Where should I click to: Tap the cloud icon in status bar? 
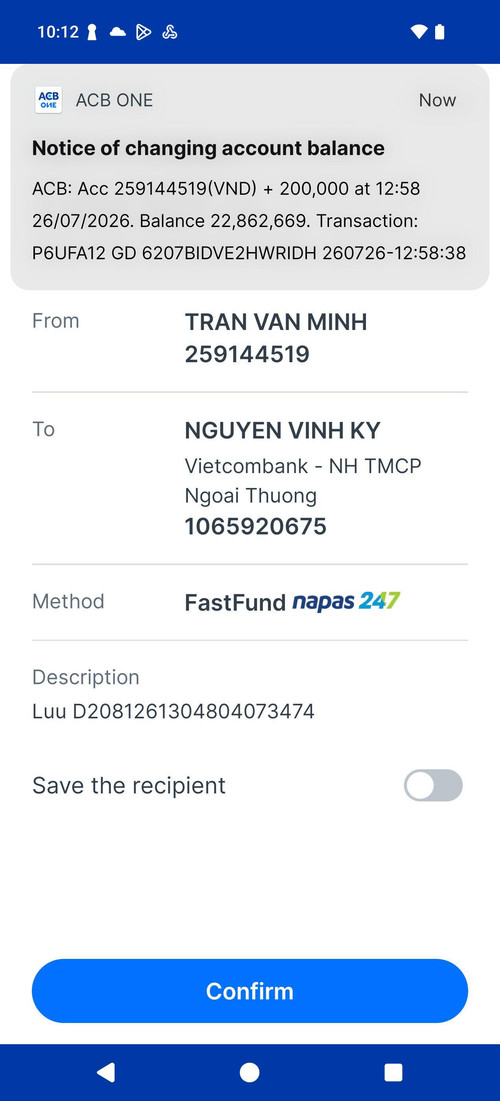tap(117, 32)
